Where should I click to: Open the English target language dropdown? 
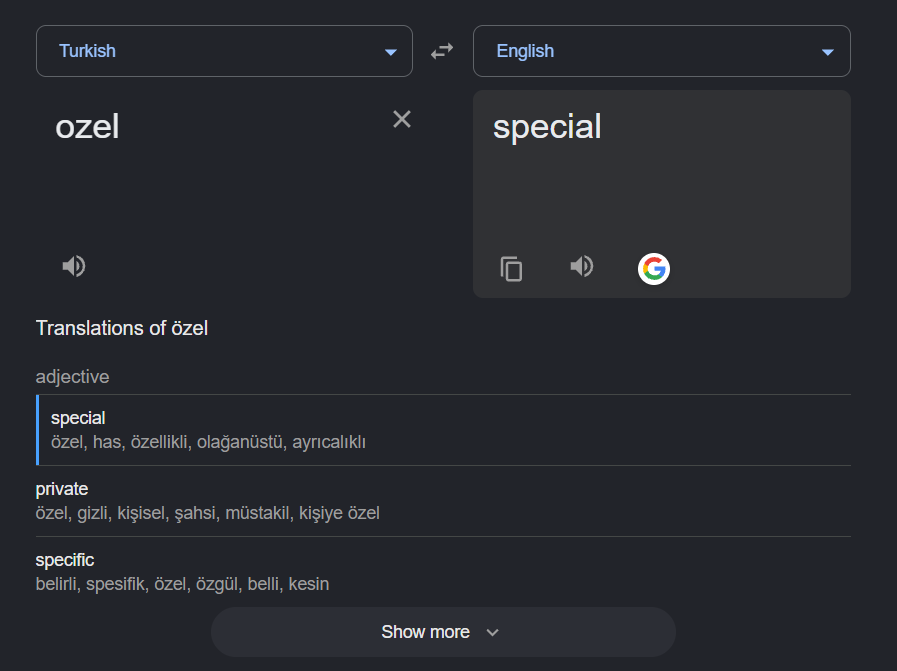[662, 51]
